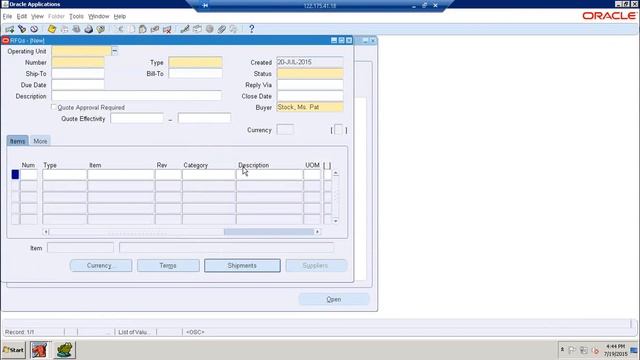Click the Bill-To input field

pos(196,73)
